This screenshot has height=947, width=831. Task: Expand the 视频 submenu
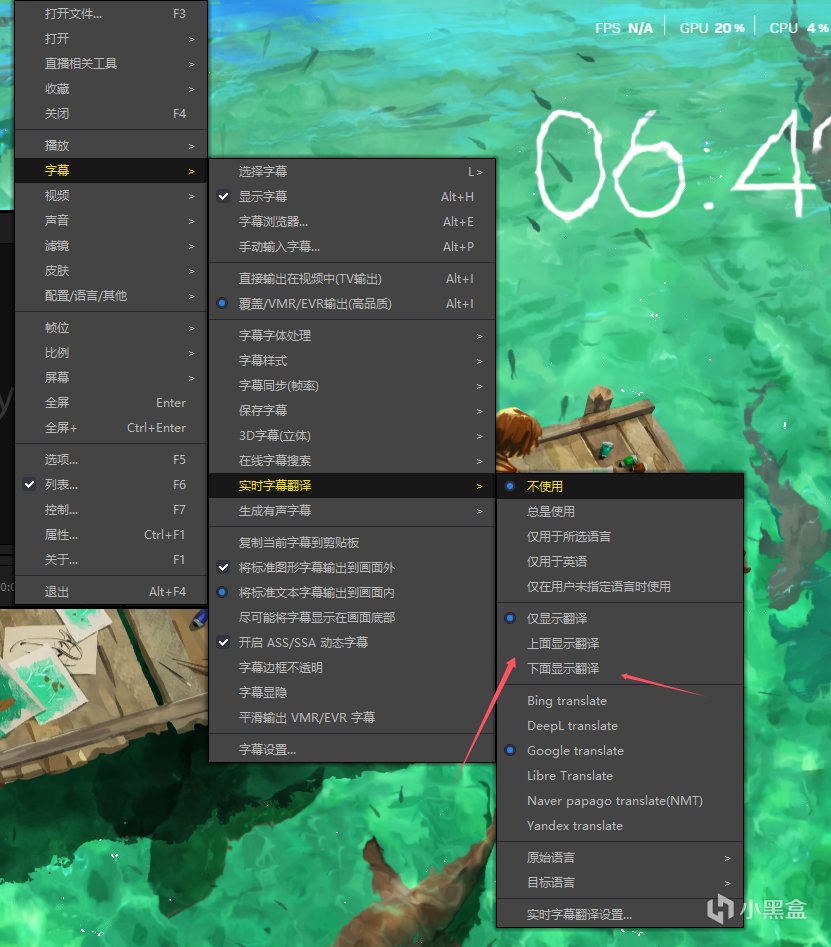(111, 195)
